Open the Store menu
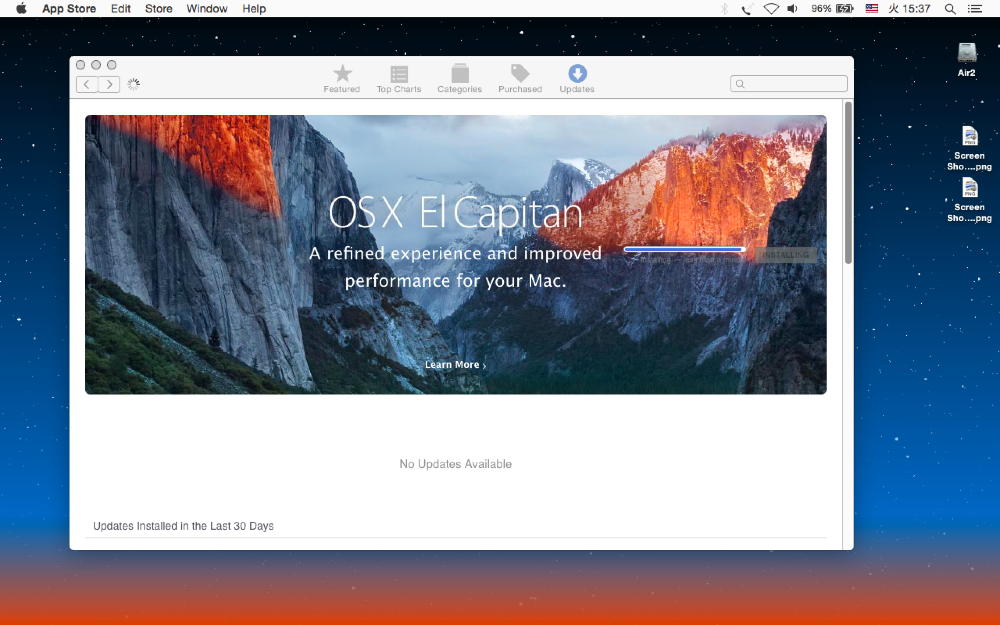The width and height of the screenshot is (1000, 625). tap(158, 9)
